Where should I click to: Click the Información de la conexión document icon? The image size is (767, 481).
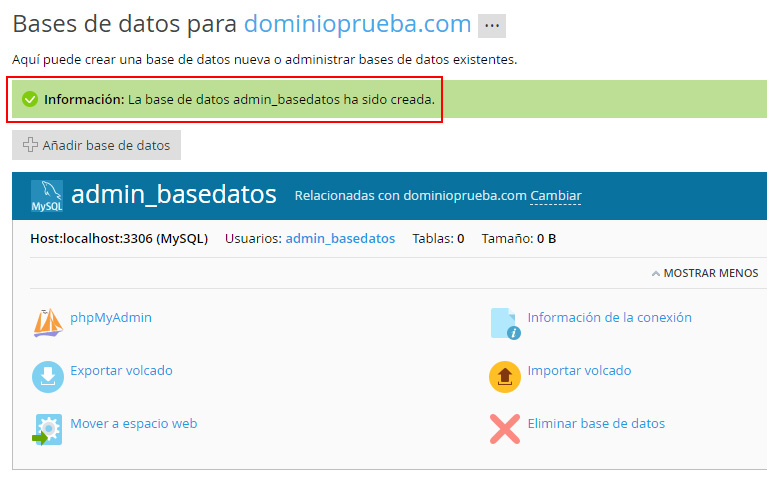[505, 323]
